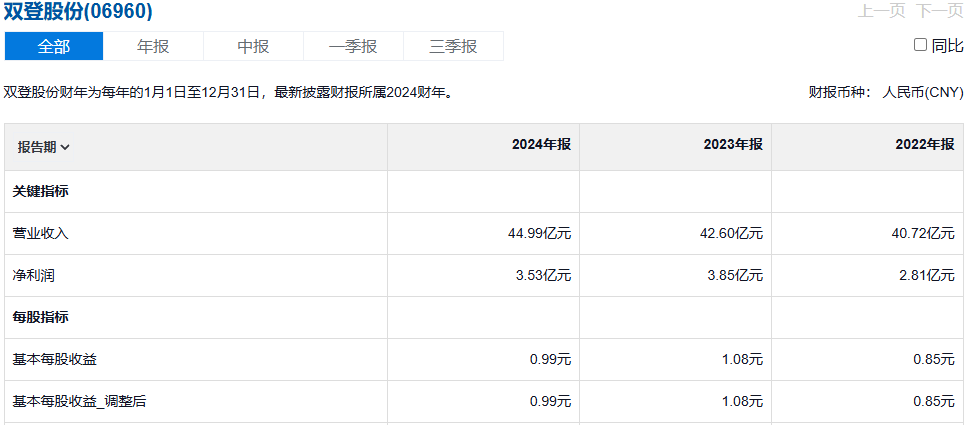Click the 2.81亿元 net profit value

click(x=927, y=275)
